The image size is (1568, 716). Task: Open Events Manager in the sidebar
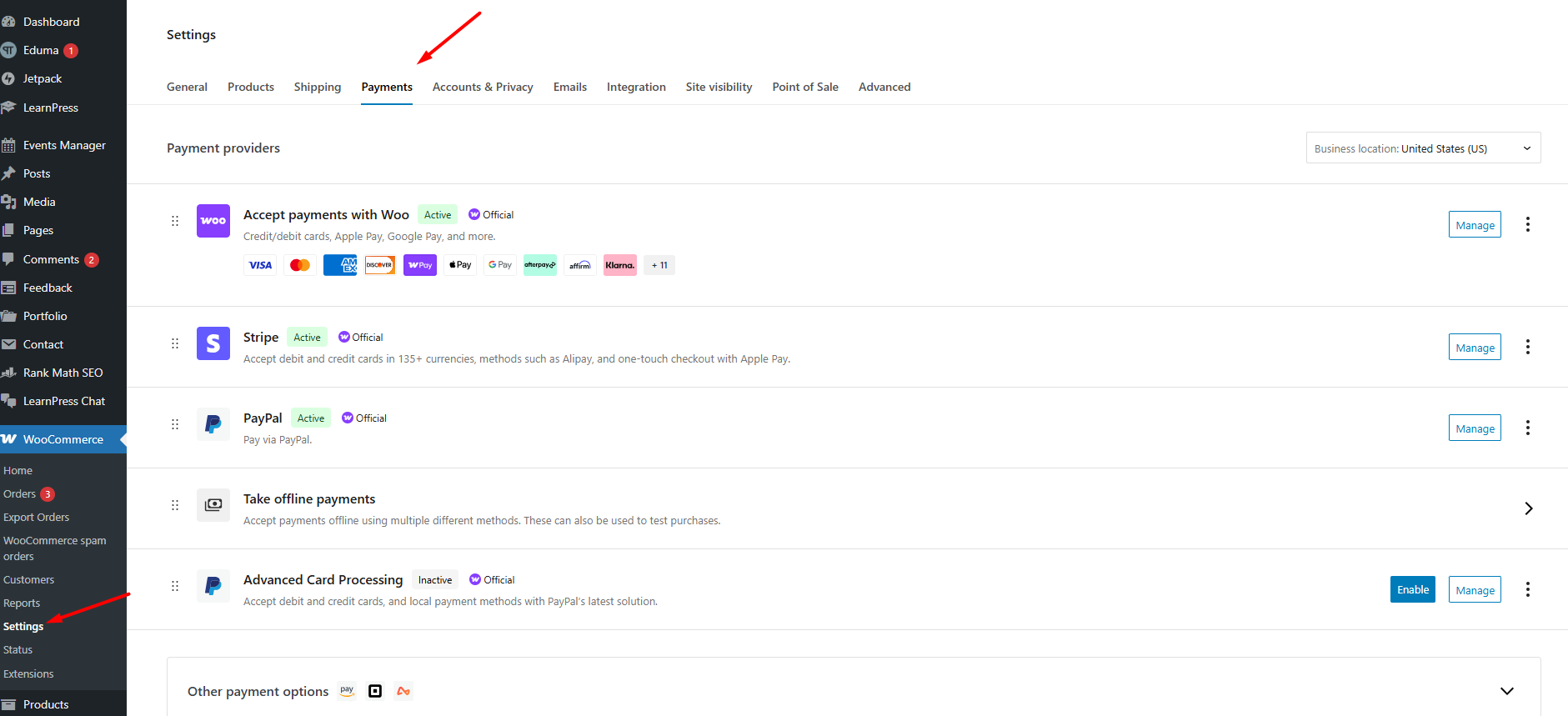click(63, 145)
